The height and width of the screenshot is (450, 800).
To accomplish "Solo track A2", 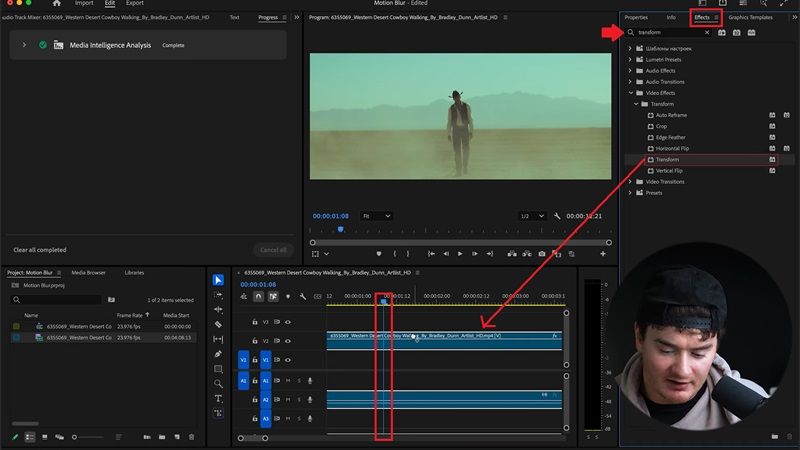I will click(299, 399).
